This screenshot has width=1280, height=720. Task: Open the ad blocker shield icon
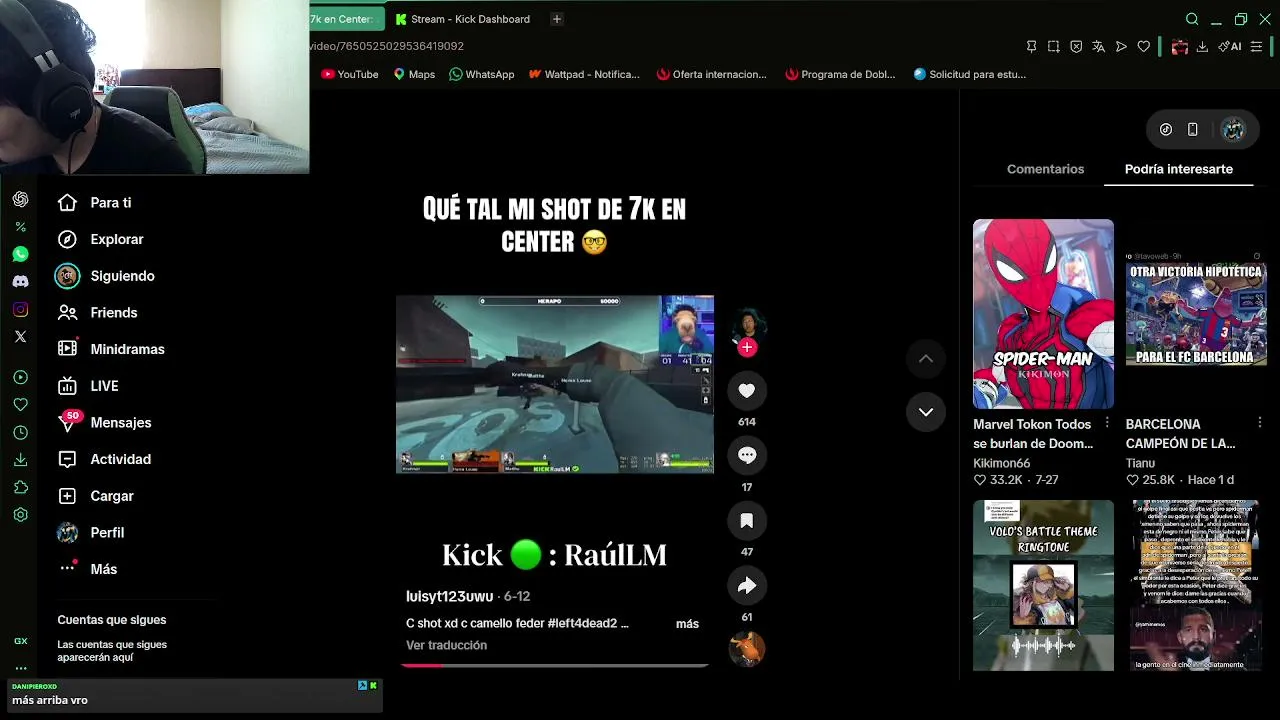[1076, 46]
